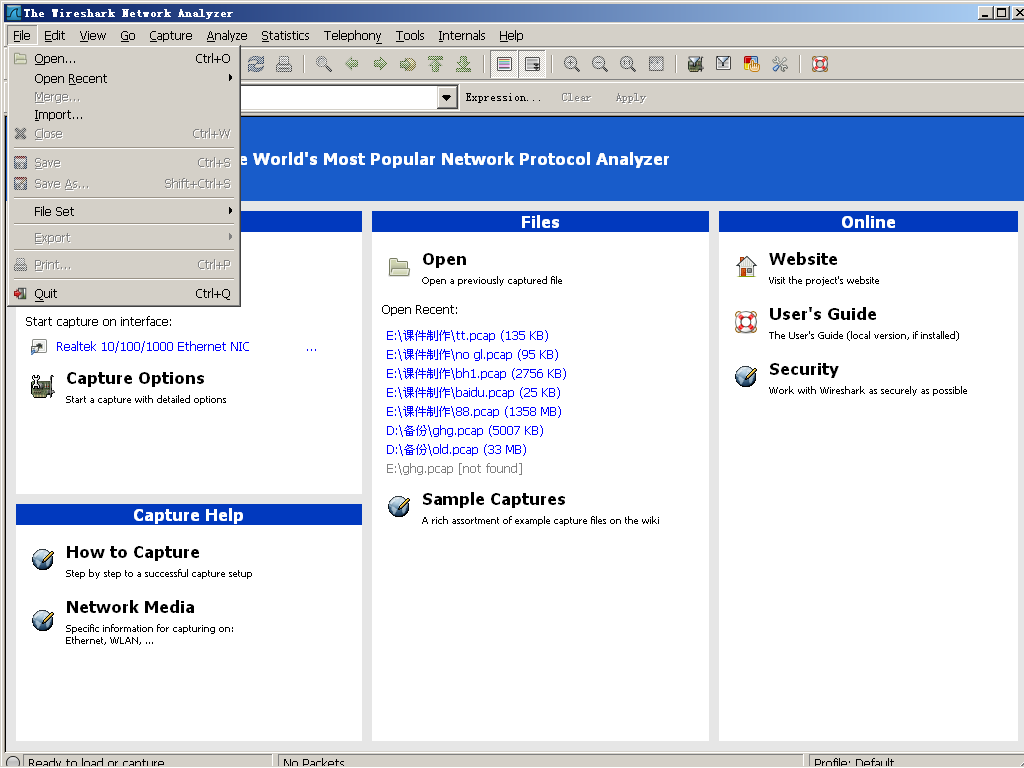The width and height of the screenshot is (1024, 768).
Task: Open Preferences via the wrench toolbar icon
Action: pyautogui.click(x=780, y=64)
